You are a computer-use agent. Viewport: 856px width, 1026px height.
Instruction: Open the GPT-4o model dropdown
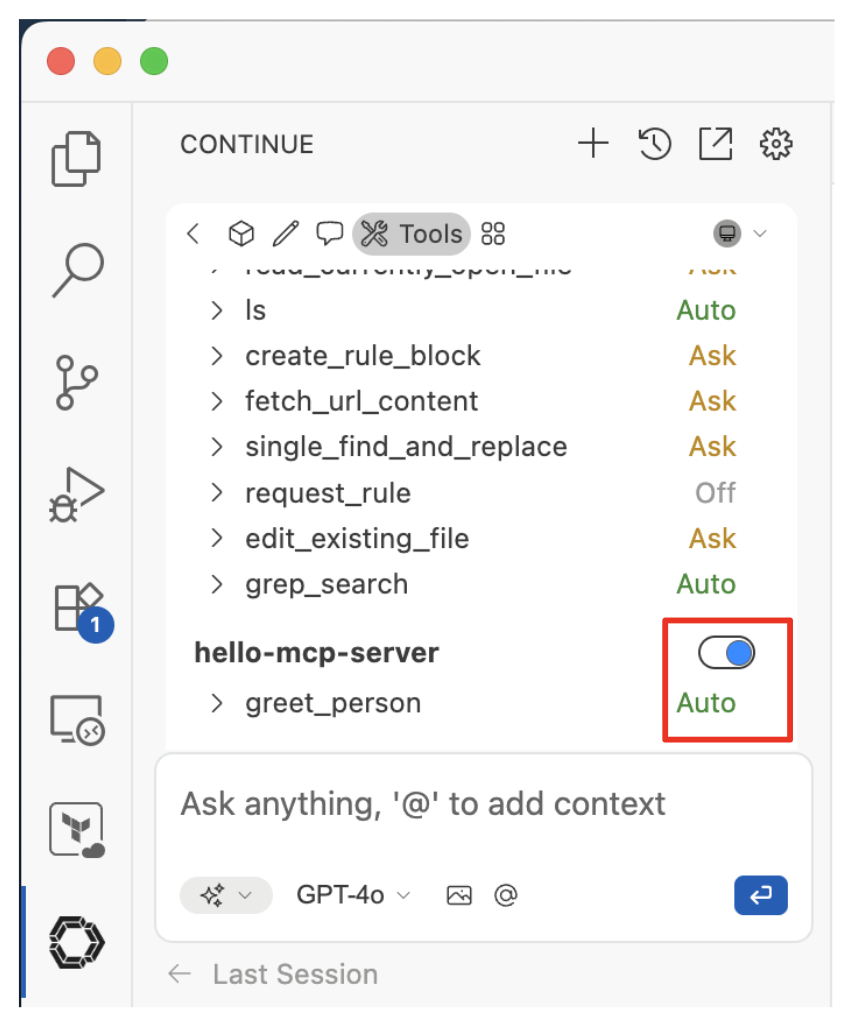tap(353, 894)
